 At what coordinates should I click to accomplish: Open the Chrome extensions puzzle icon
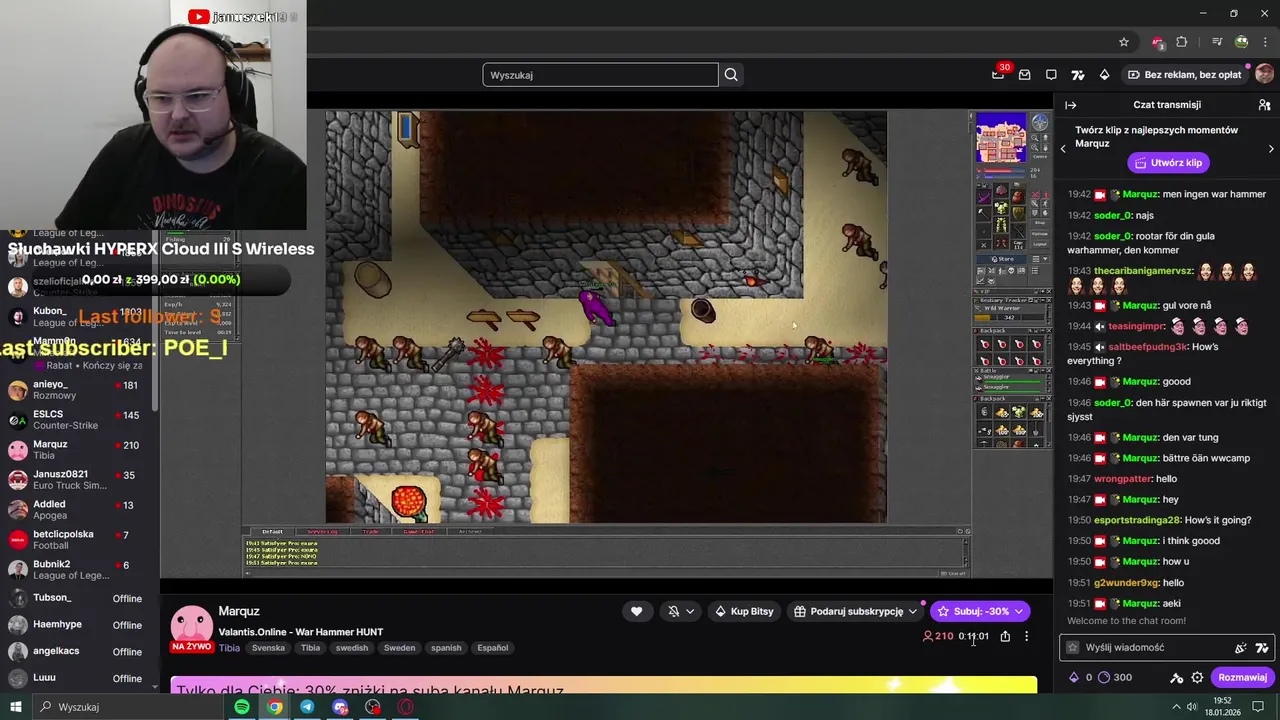tap(1182, 42)
